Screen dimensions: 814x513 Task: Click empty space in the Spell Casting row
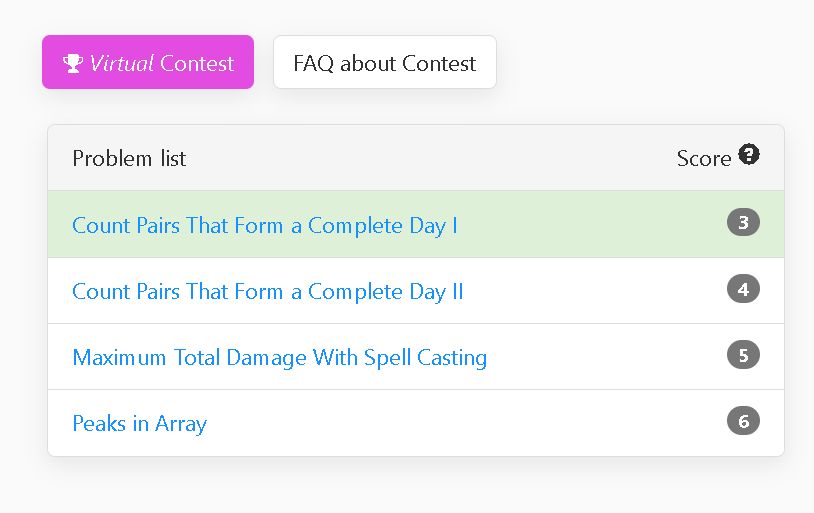tap(602, 357)
